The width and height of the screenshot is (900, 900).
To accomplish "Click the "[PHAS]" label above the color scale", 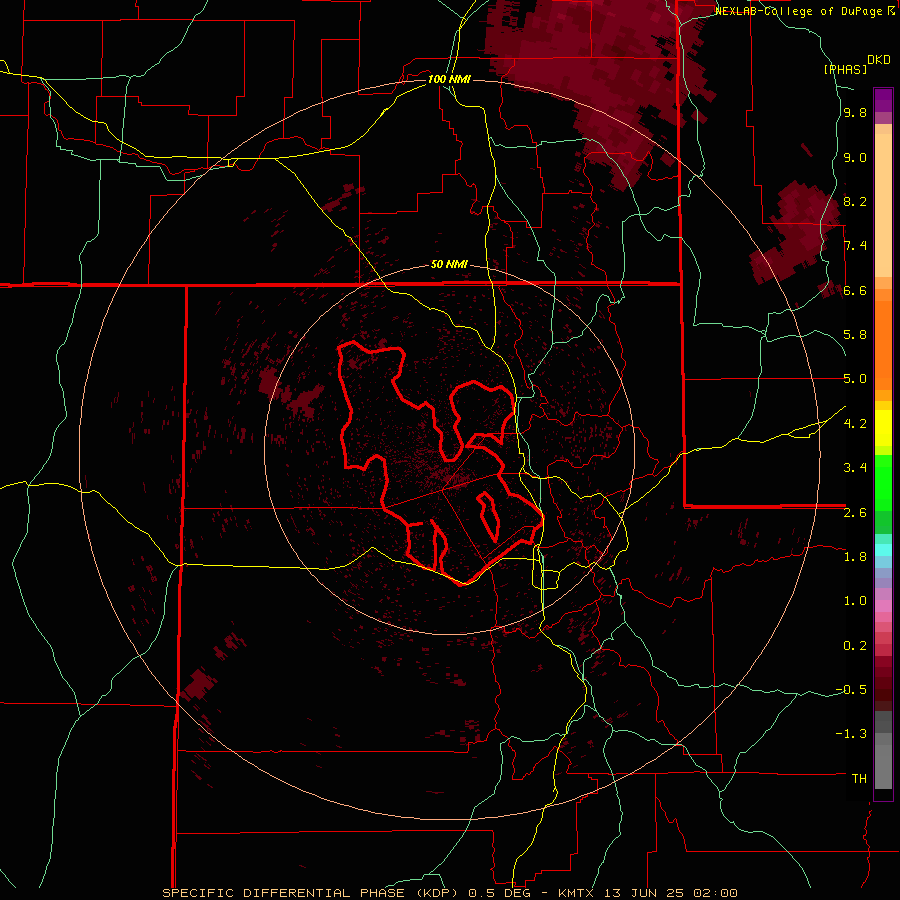I will point(845,69).
